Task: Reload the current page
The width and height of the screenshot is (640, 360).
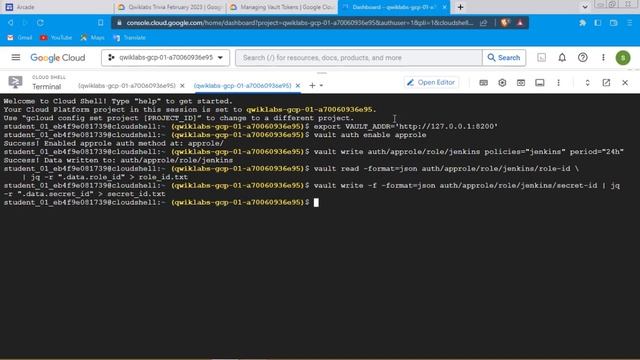Action: tap(40, 23)
